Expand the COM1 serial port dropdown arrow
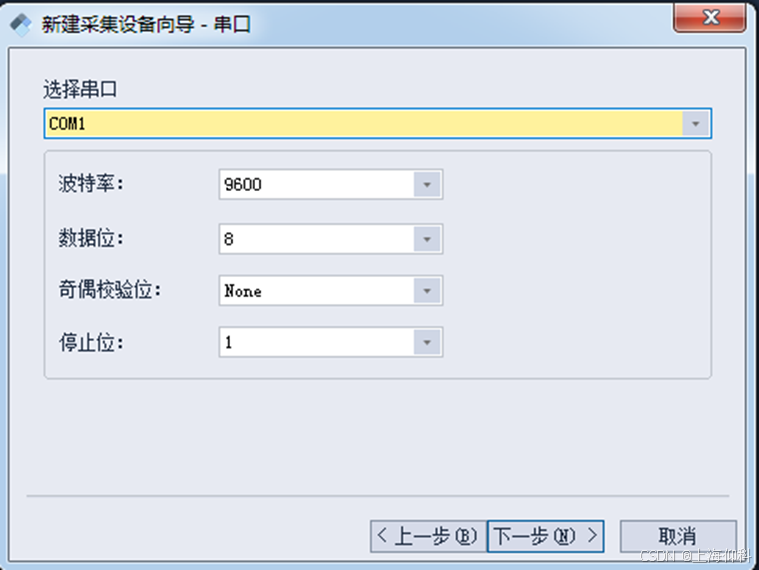 [696, 123]
